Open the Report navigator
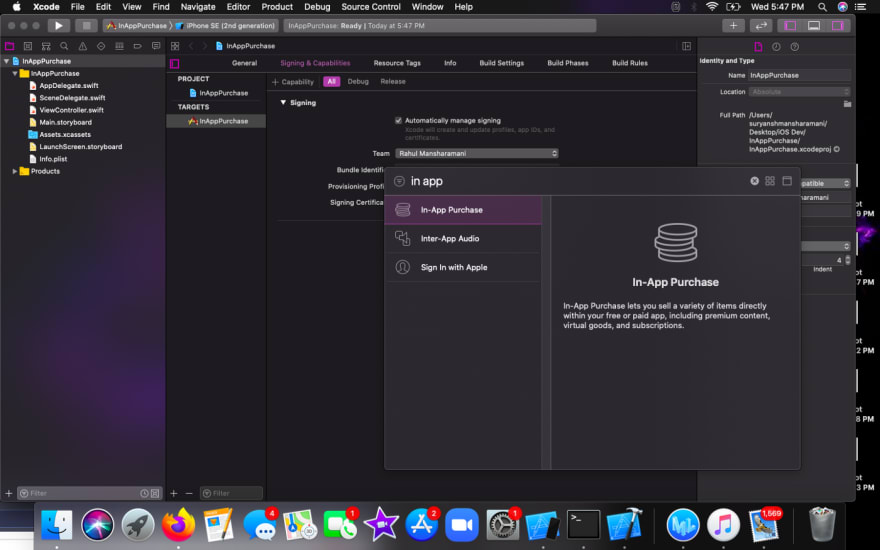The image size is (880, 550). coord(156,46)
